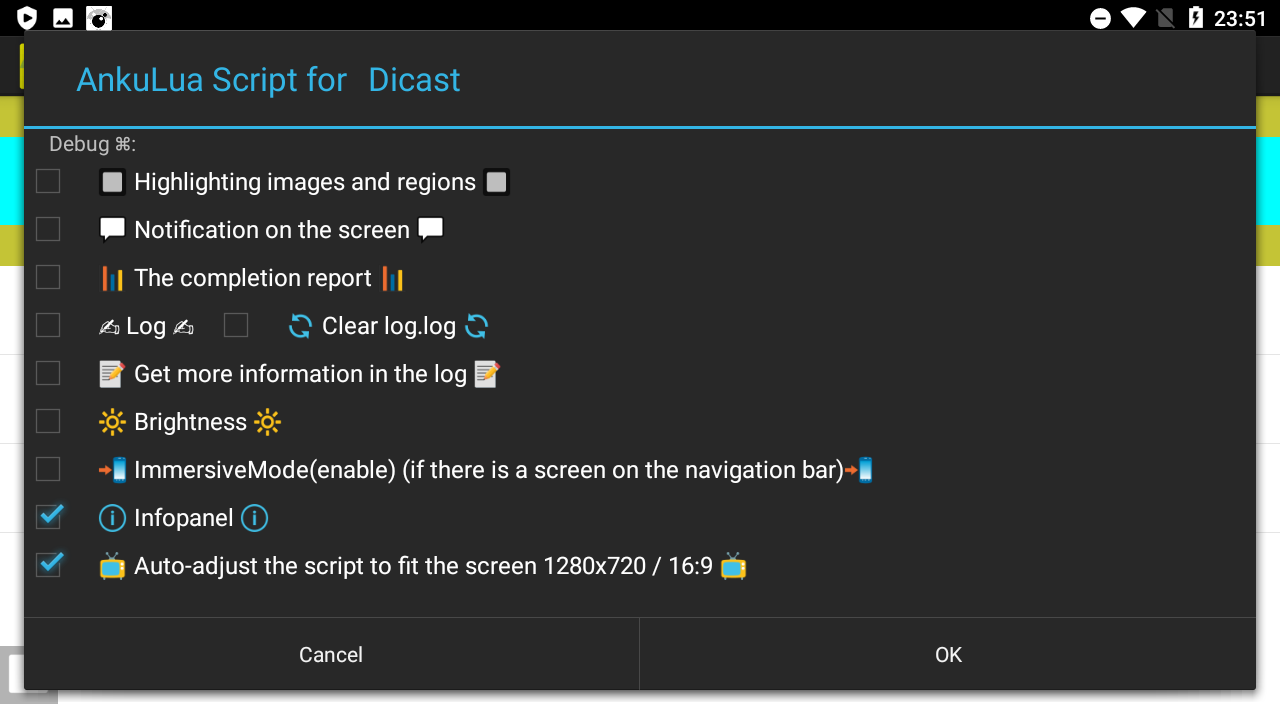Image resolution: width=1280 pixels, height=720 pixels.
Task: Tick the Notification on the screen checkbox
Action: coord(48,229)
